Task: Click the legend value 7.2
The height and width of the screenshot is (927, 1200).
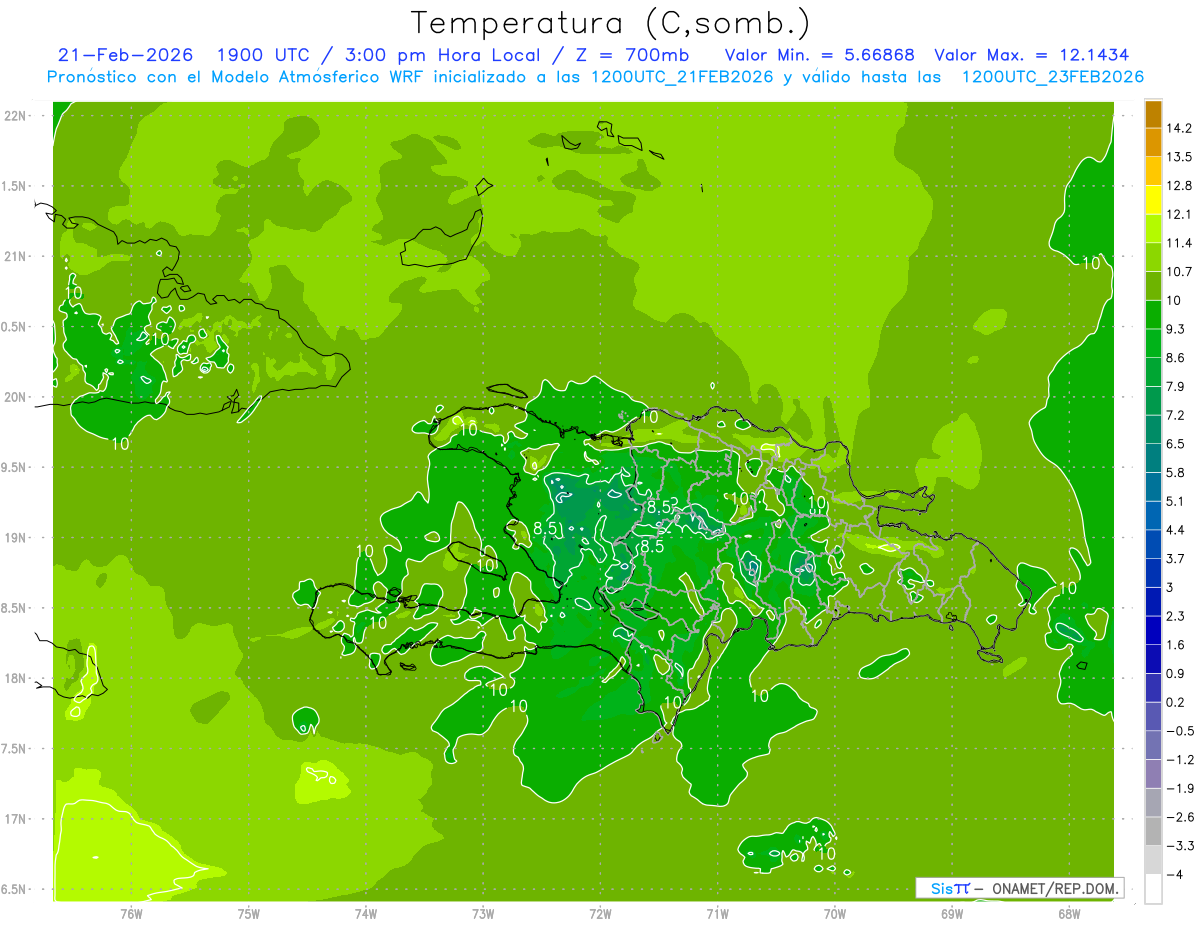Action: pos(1176,415)
